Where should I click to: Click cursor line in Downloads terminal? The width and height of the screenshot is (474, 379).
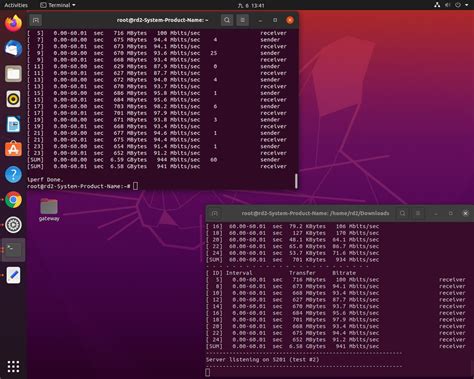[x=208, y=372]
